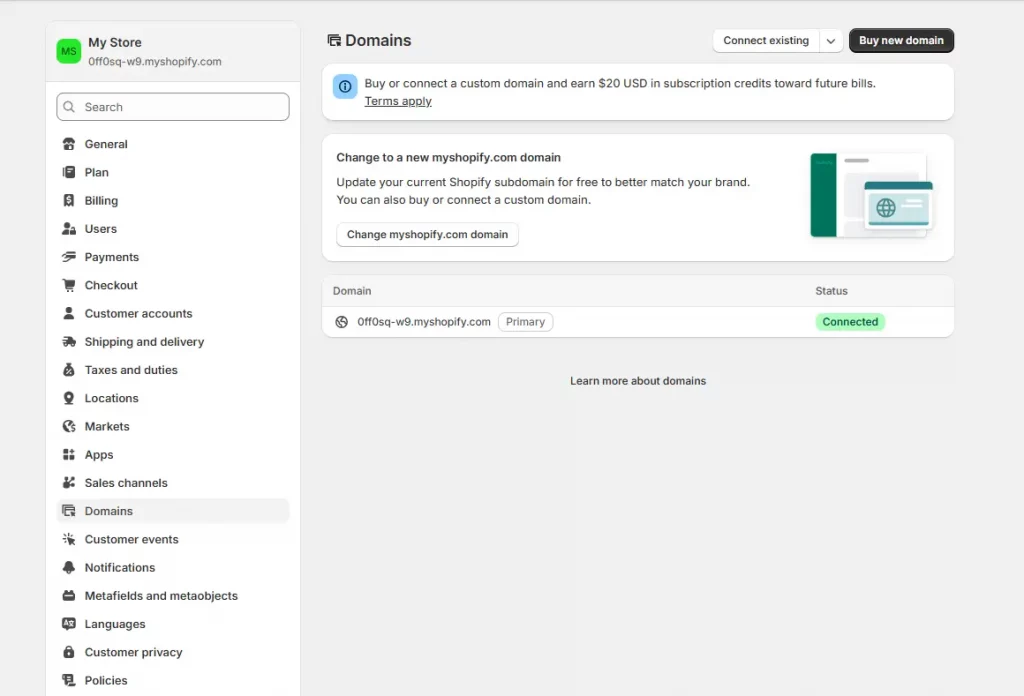Screen dimensions: 1024x696
Task: Click the Customer events cursor icon
Action: (69, 539)
